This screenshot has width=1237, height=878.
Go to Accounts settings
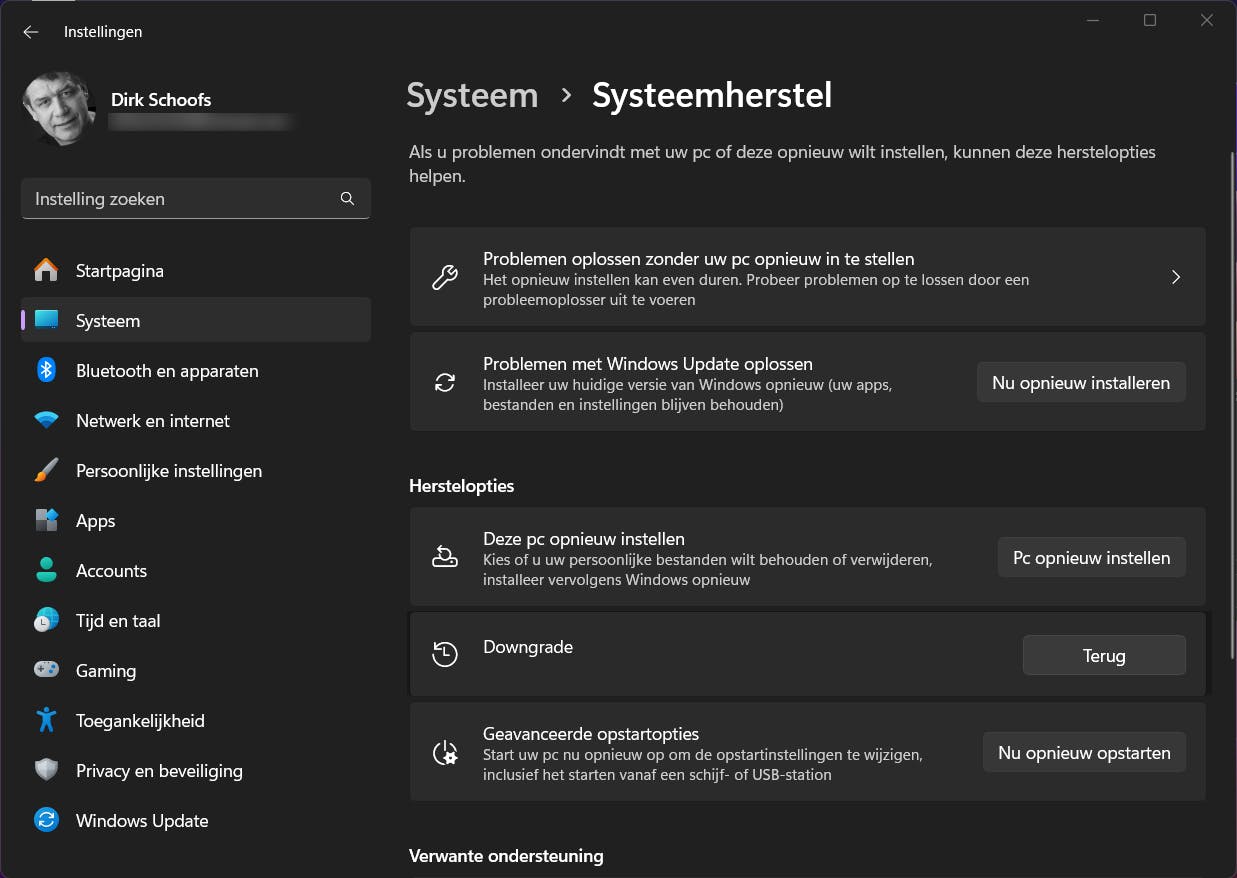point(111,571)
